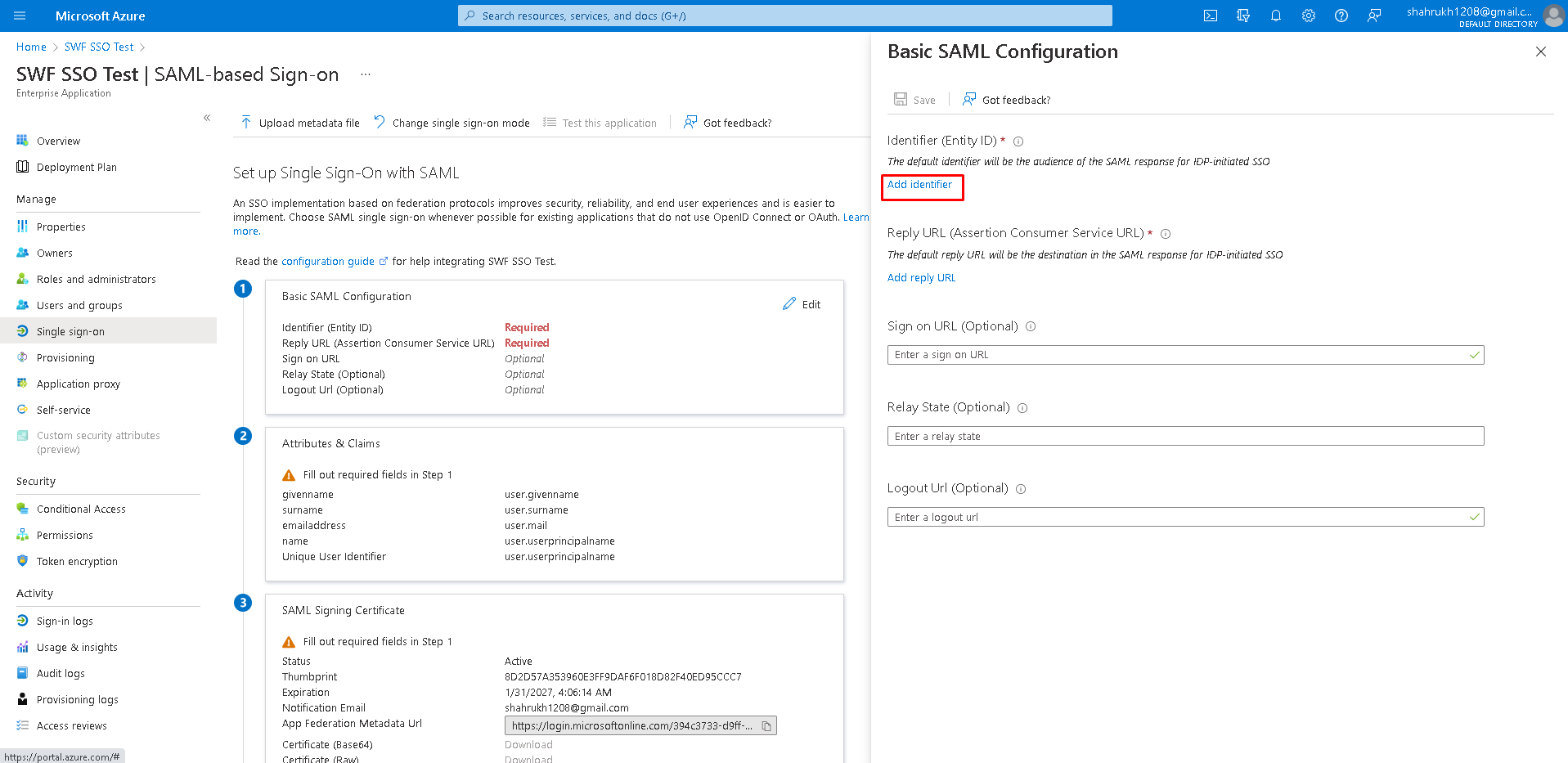Open the help question mark icon
The image size is (1568, 763).
(1341, 16)
